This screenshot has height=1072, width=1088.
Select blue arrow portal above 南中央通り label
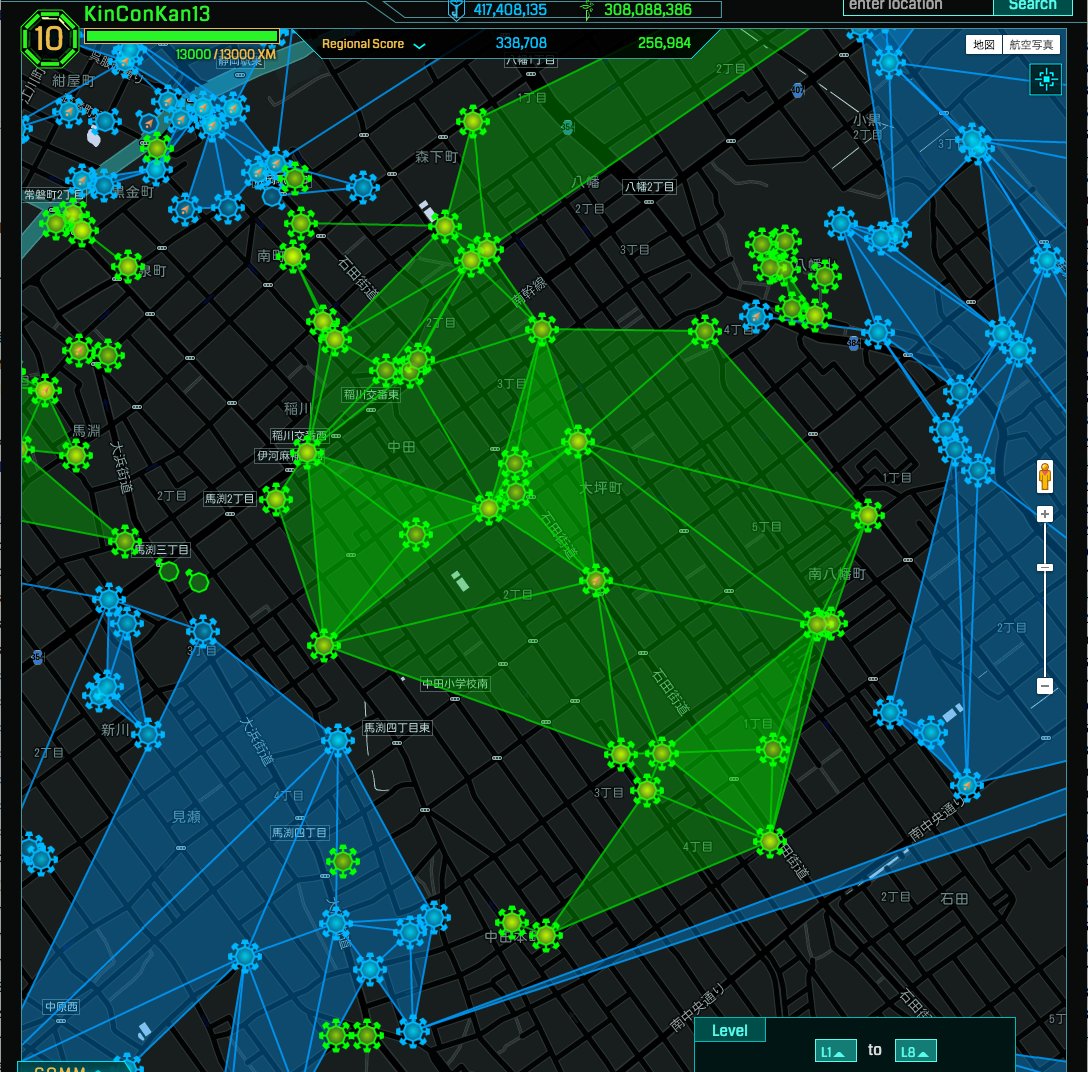coord(967,785)
